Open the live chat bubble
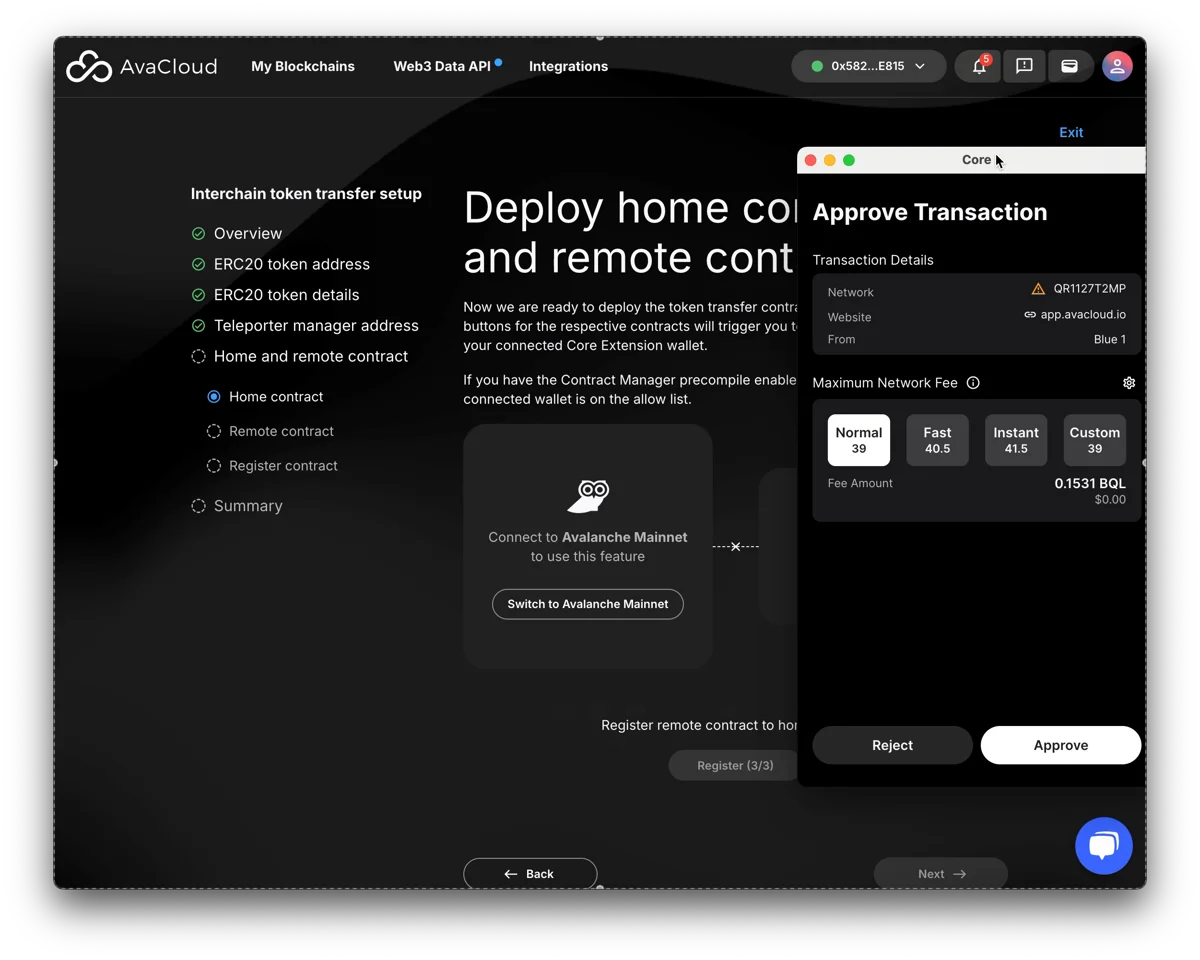 1103,845
